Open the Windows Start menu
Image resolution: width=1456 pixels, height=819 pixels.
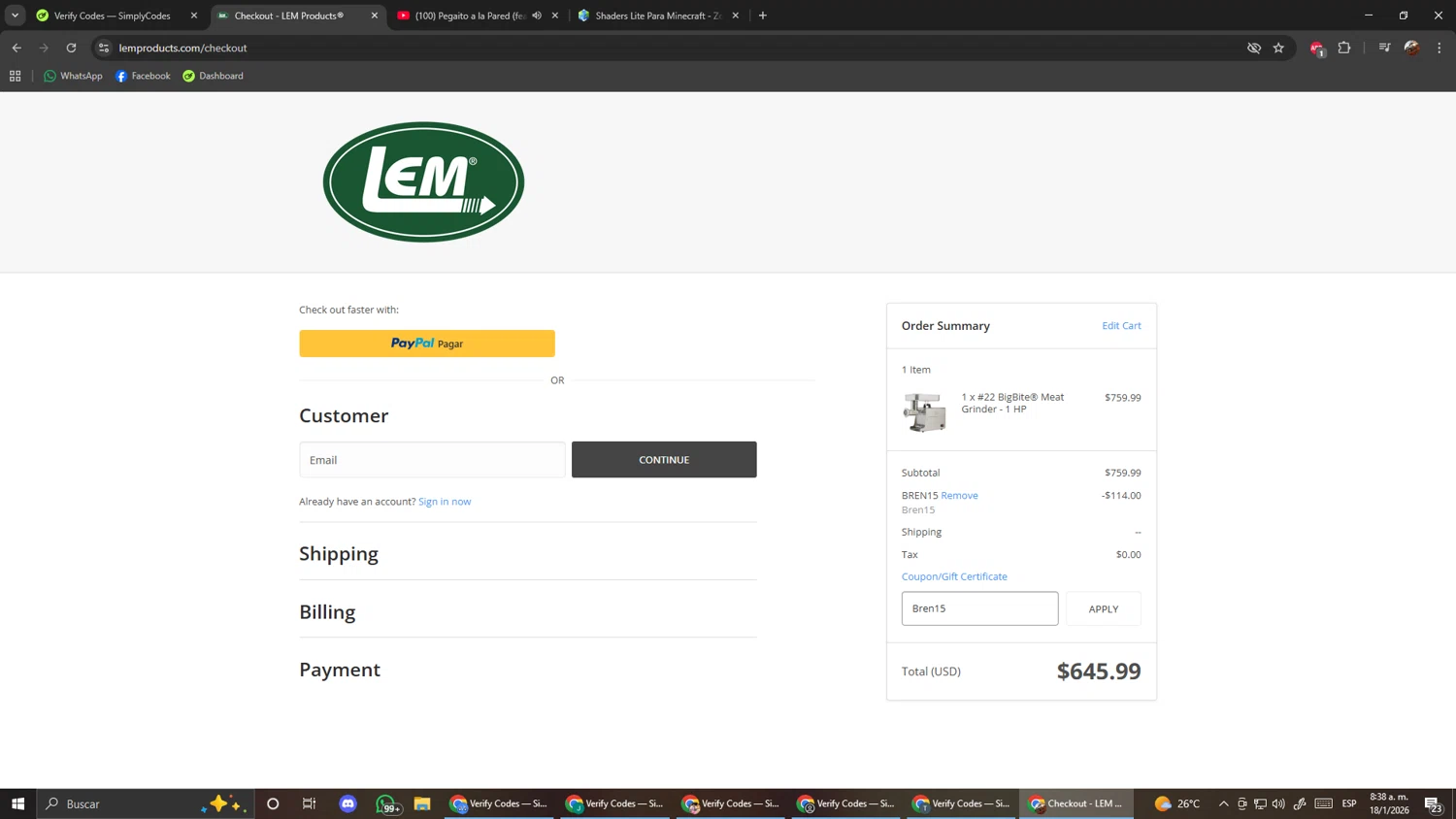pos(17,803)
